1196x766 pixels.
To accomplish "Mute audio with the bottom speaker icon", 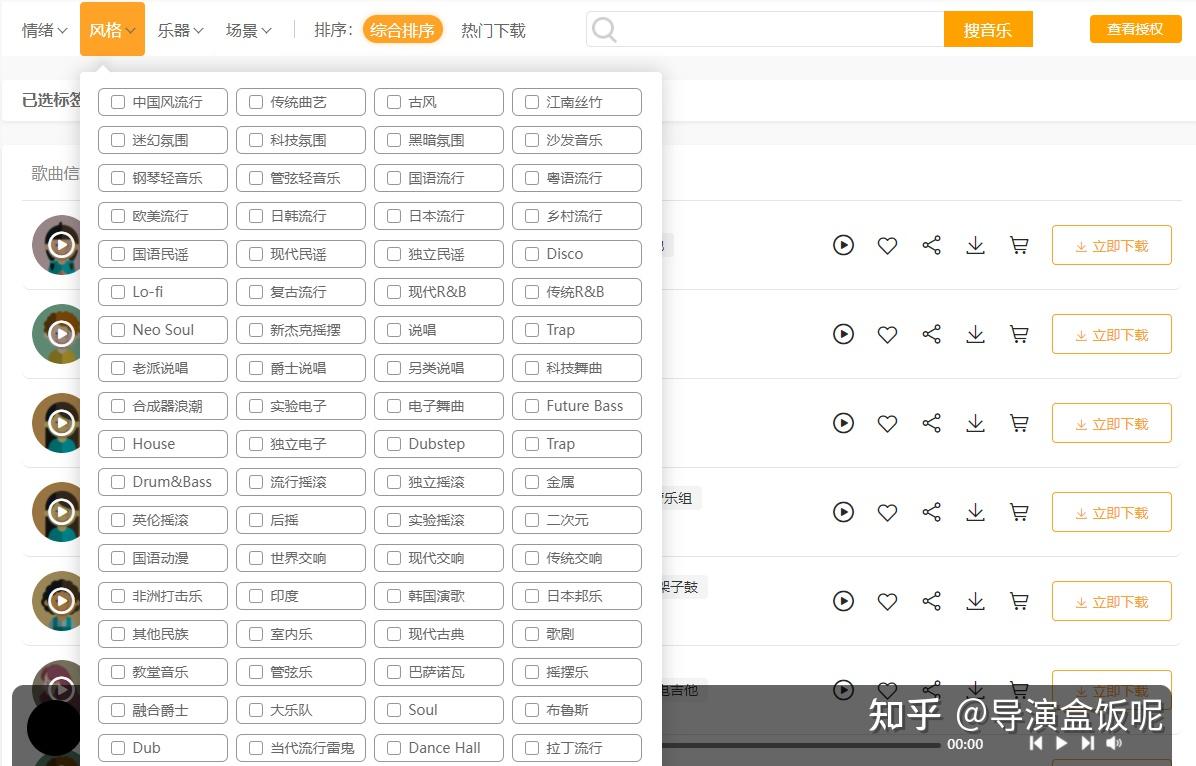I will tap(1114, 744).
